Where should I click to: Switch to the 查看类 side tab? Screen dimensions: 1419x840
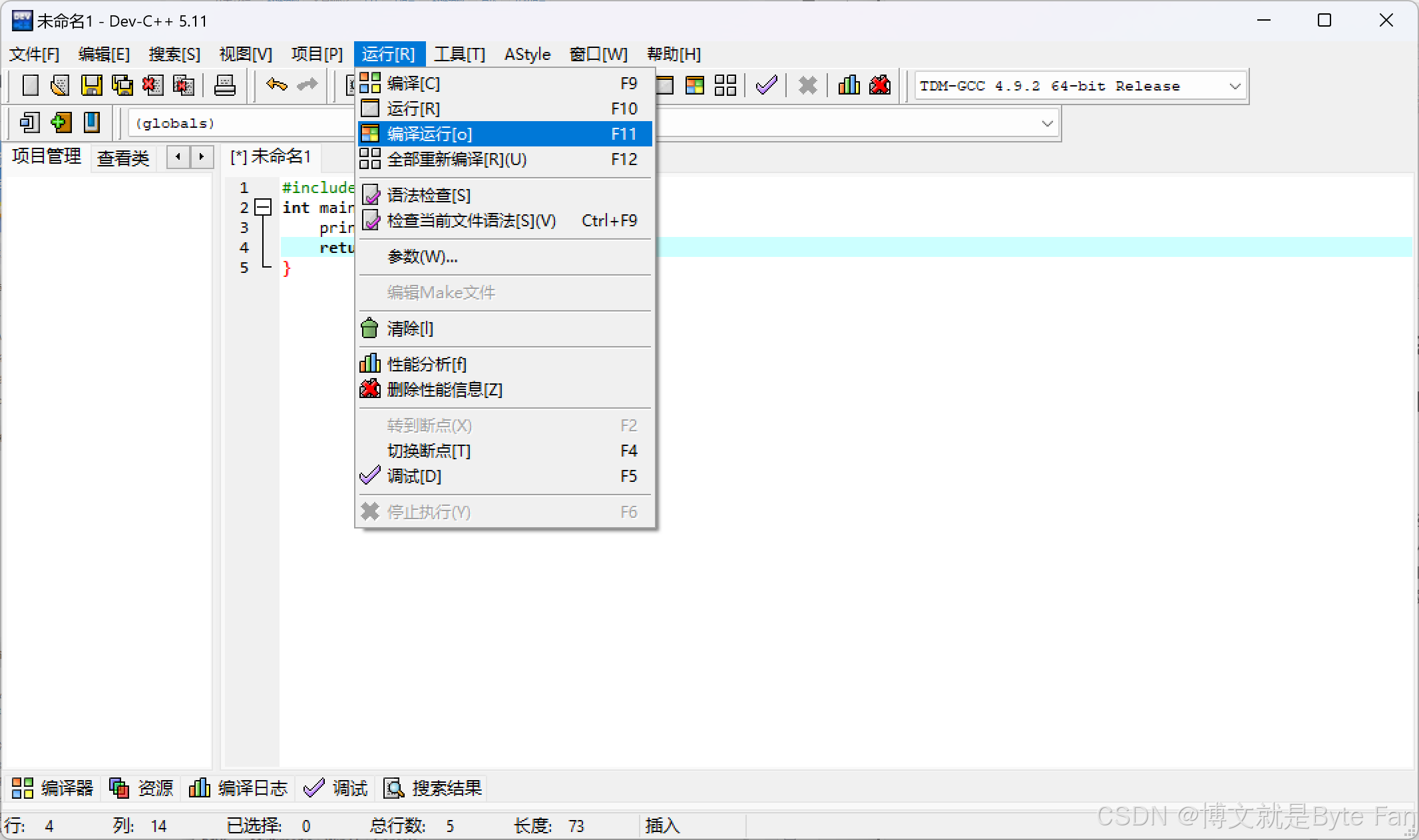click(x=122, y=158)
